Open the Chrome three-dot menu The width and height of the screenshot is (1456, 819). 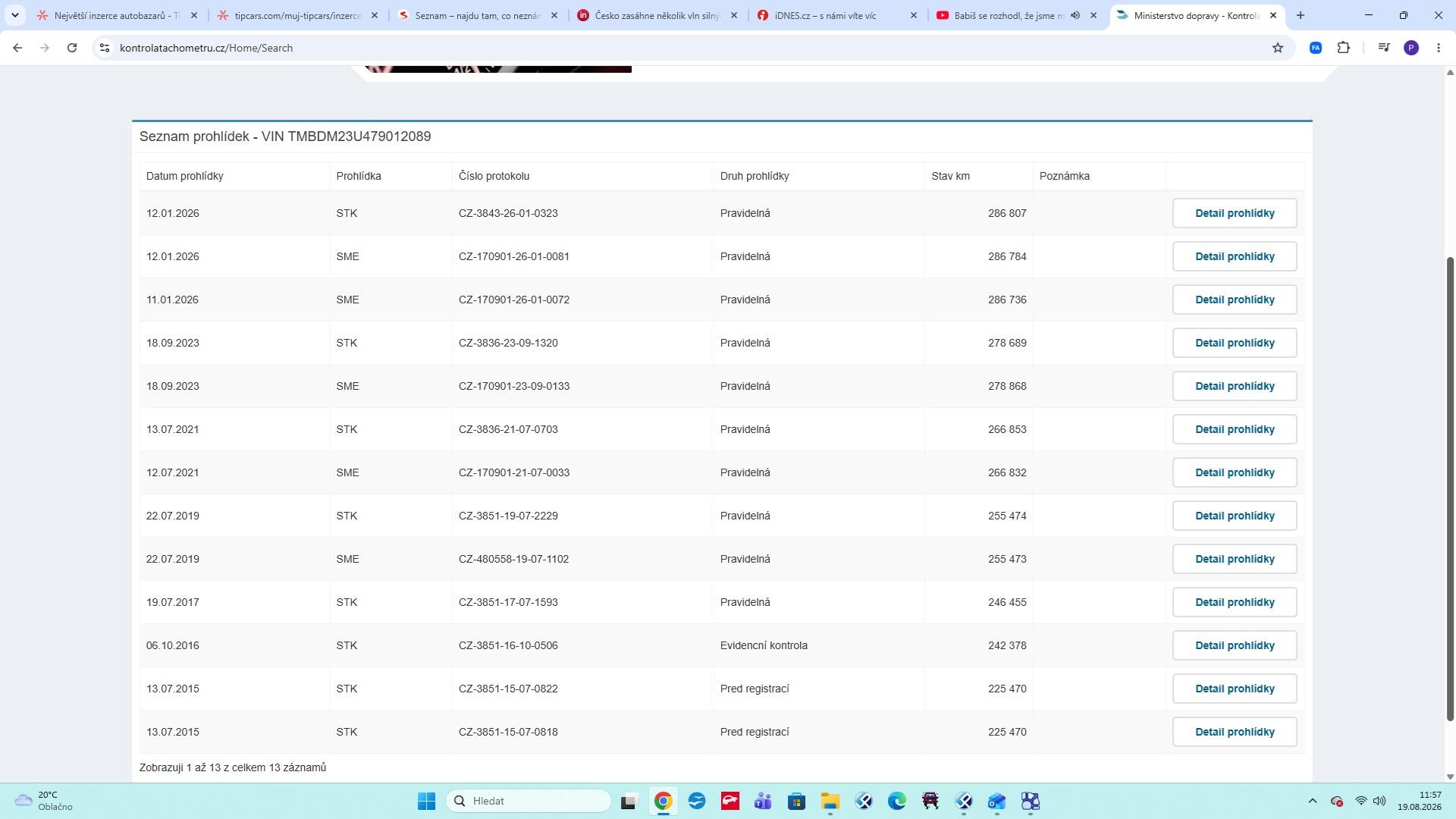click(1439, 48)
